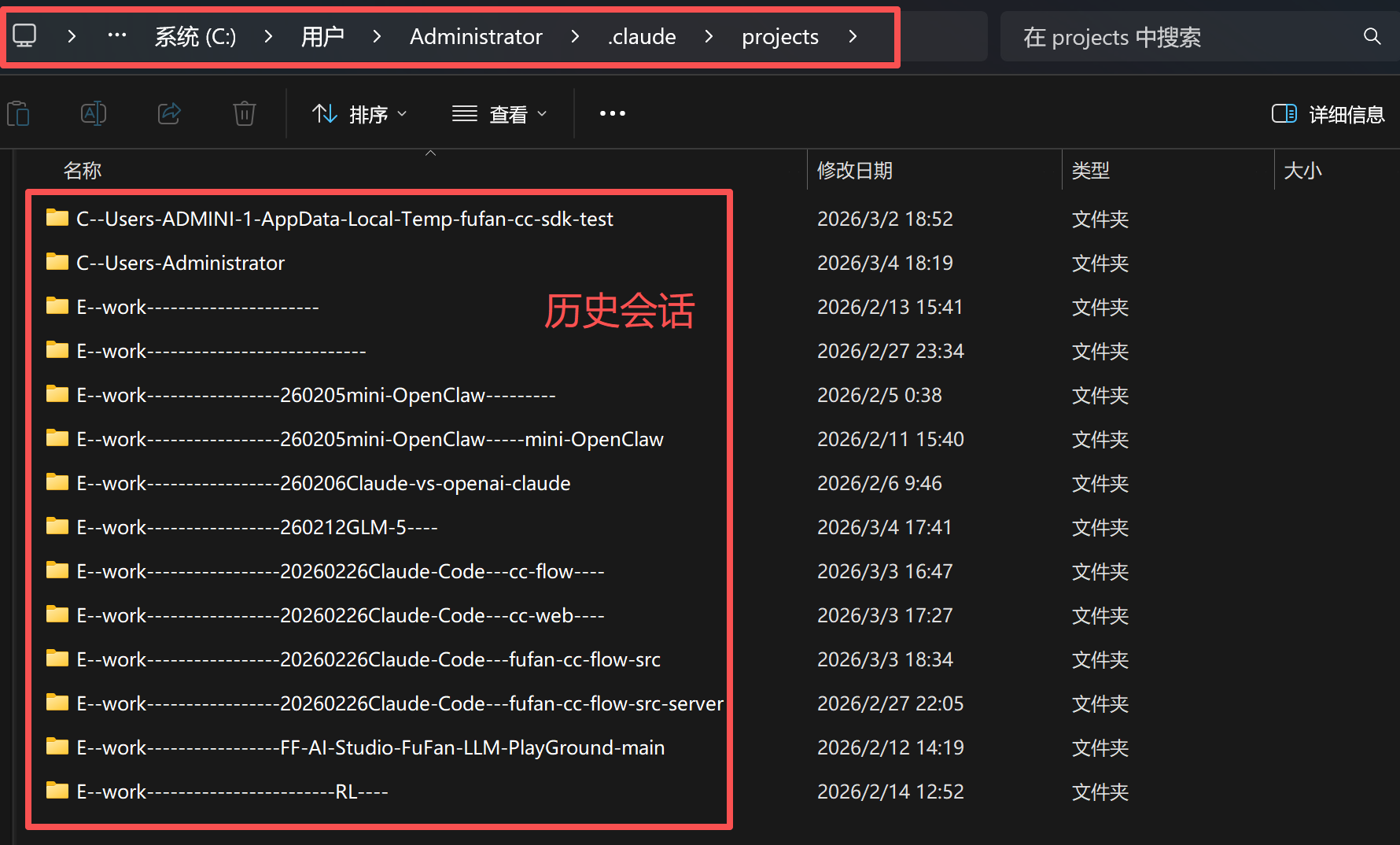Toggle the 详细信息 details pane
Screen dimensions: 1400x845
coord(1328,114)
